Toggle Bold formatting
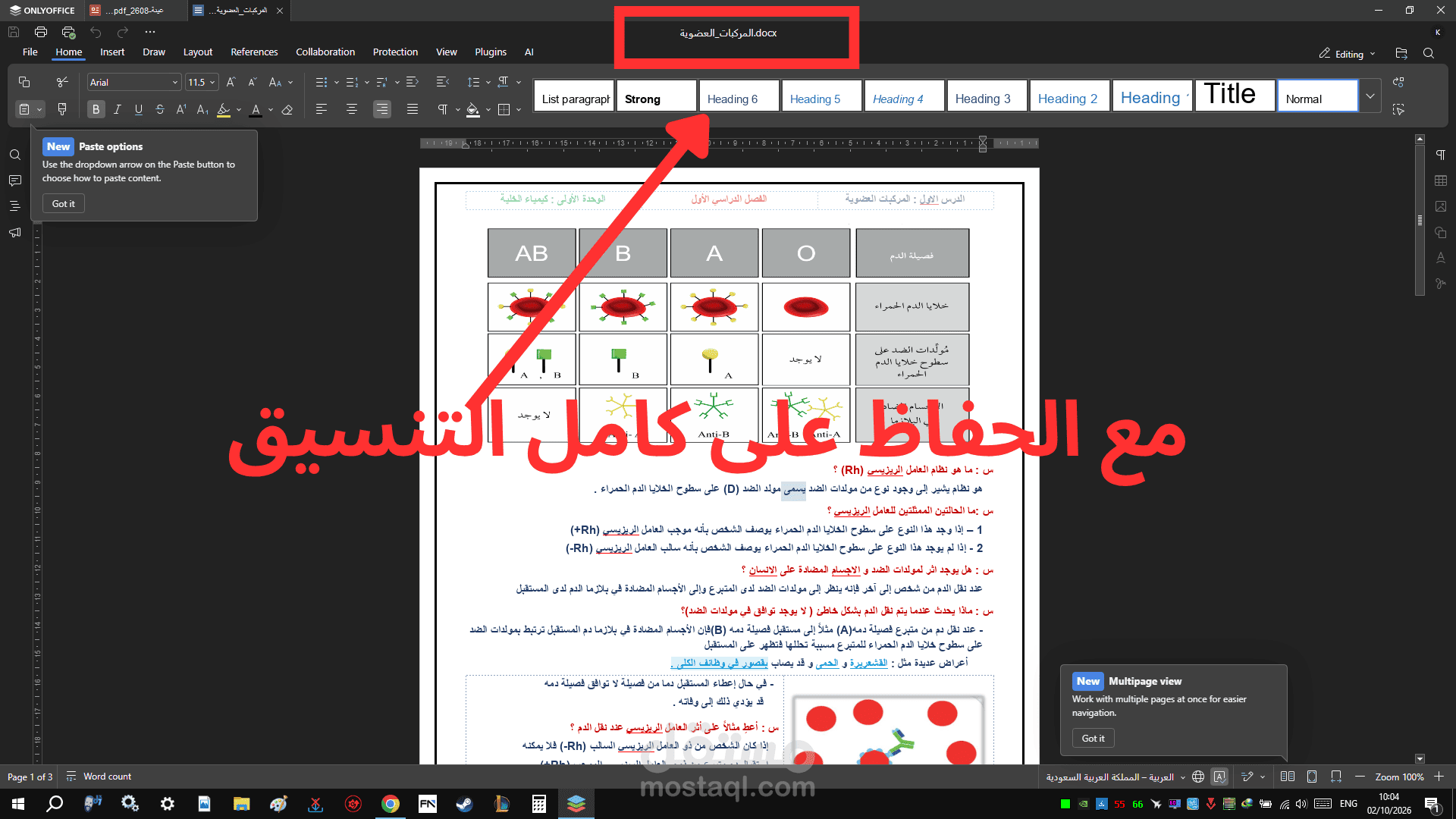 [x=96, y=109]
